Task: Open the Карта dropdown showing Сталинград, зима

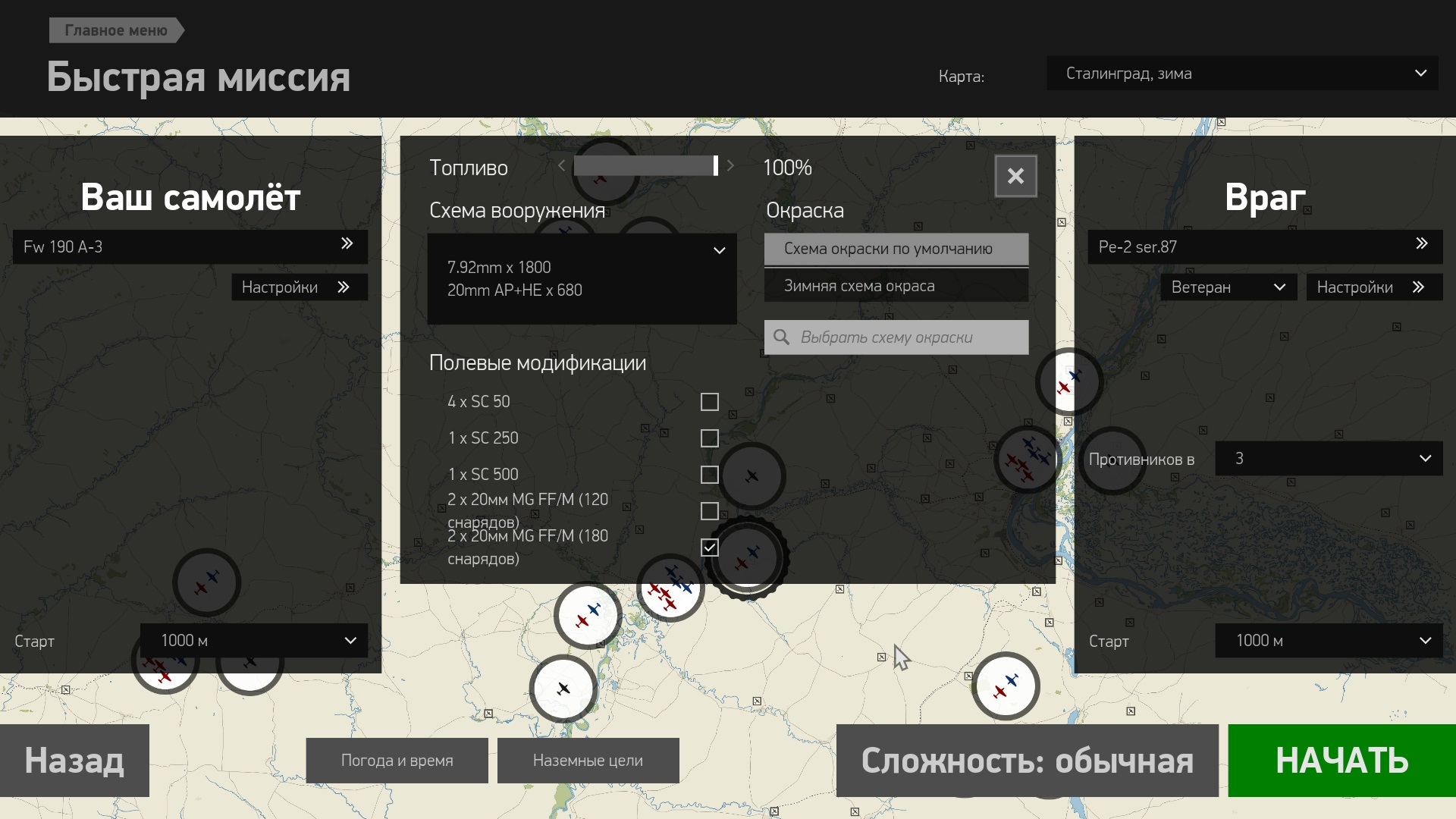Action: click(x=1242, y=74)
